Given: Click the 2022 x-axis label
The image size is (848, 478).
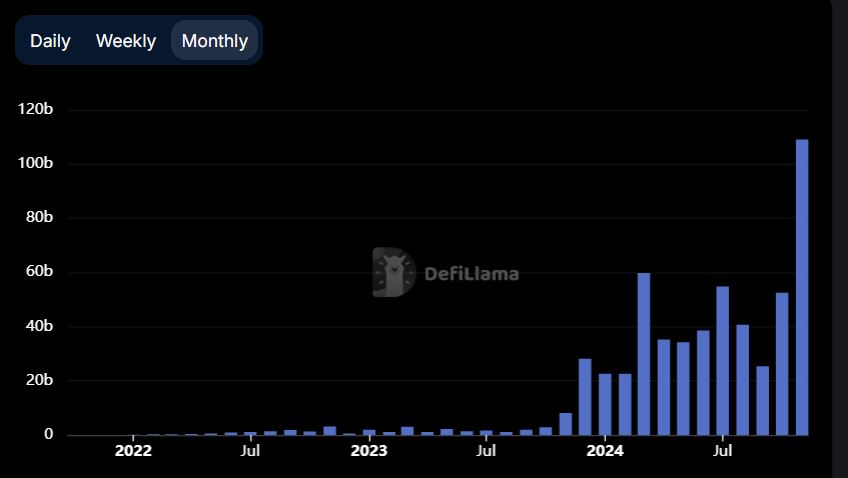Looking at the screenshot, I should pos(133,451).
